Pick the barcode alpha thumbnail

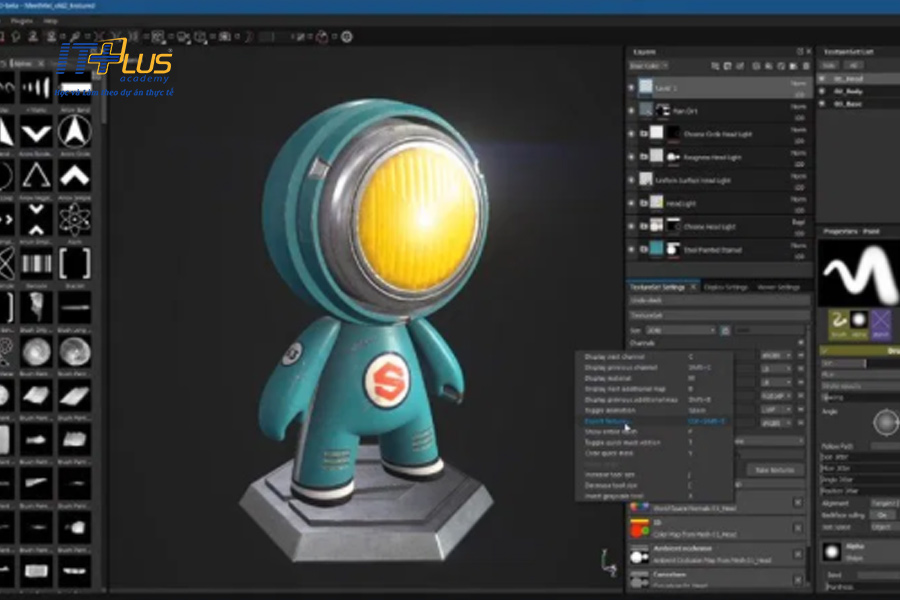click(37, 263)
